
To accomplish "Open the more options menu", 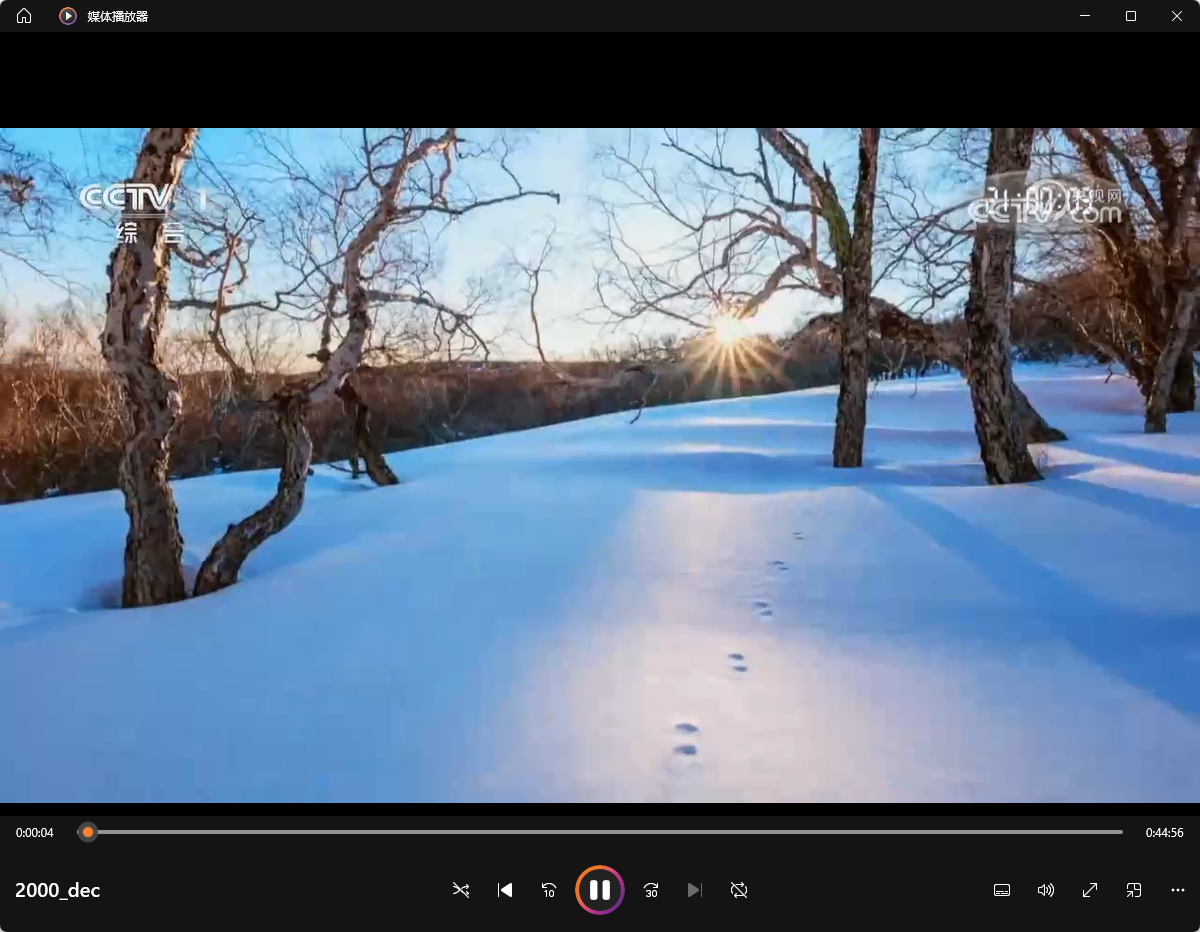I will (x=1178, y=890).
